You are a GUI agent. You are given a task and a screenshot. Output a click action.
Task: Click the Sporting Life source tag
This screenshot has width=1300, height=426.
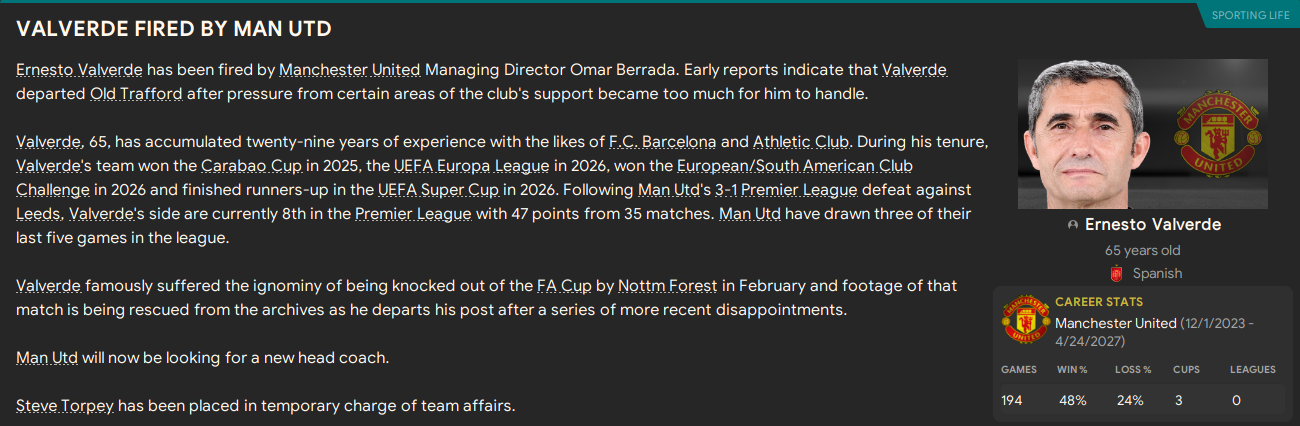click(1248, 15)
